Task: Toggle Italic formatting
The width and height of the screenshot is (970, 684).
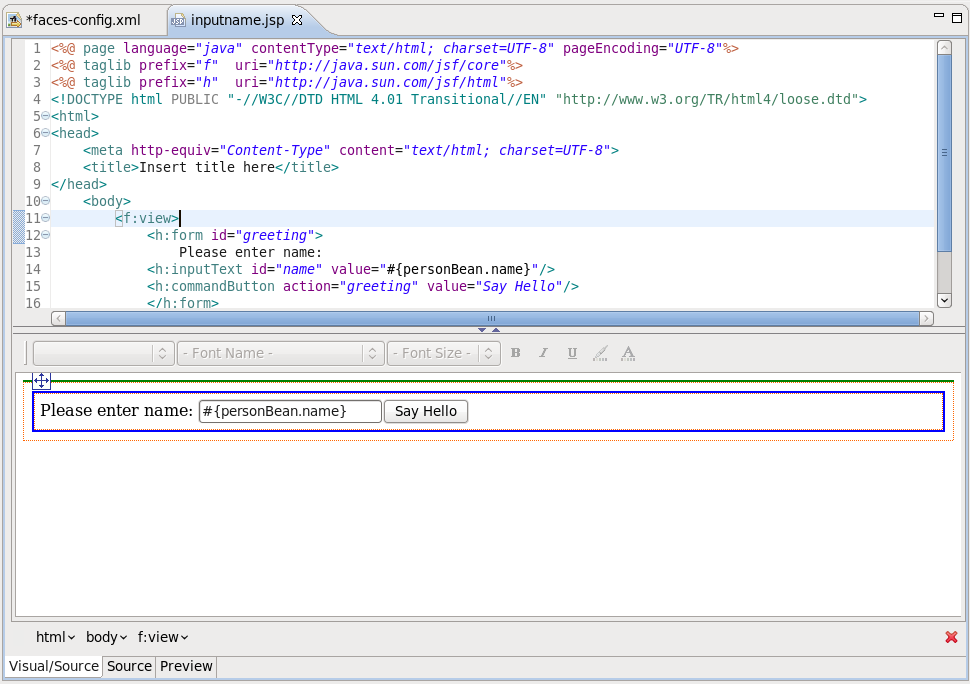Action: [x=543, y=353]
